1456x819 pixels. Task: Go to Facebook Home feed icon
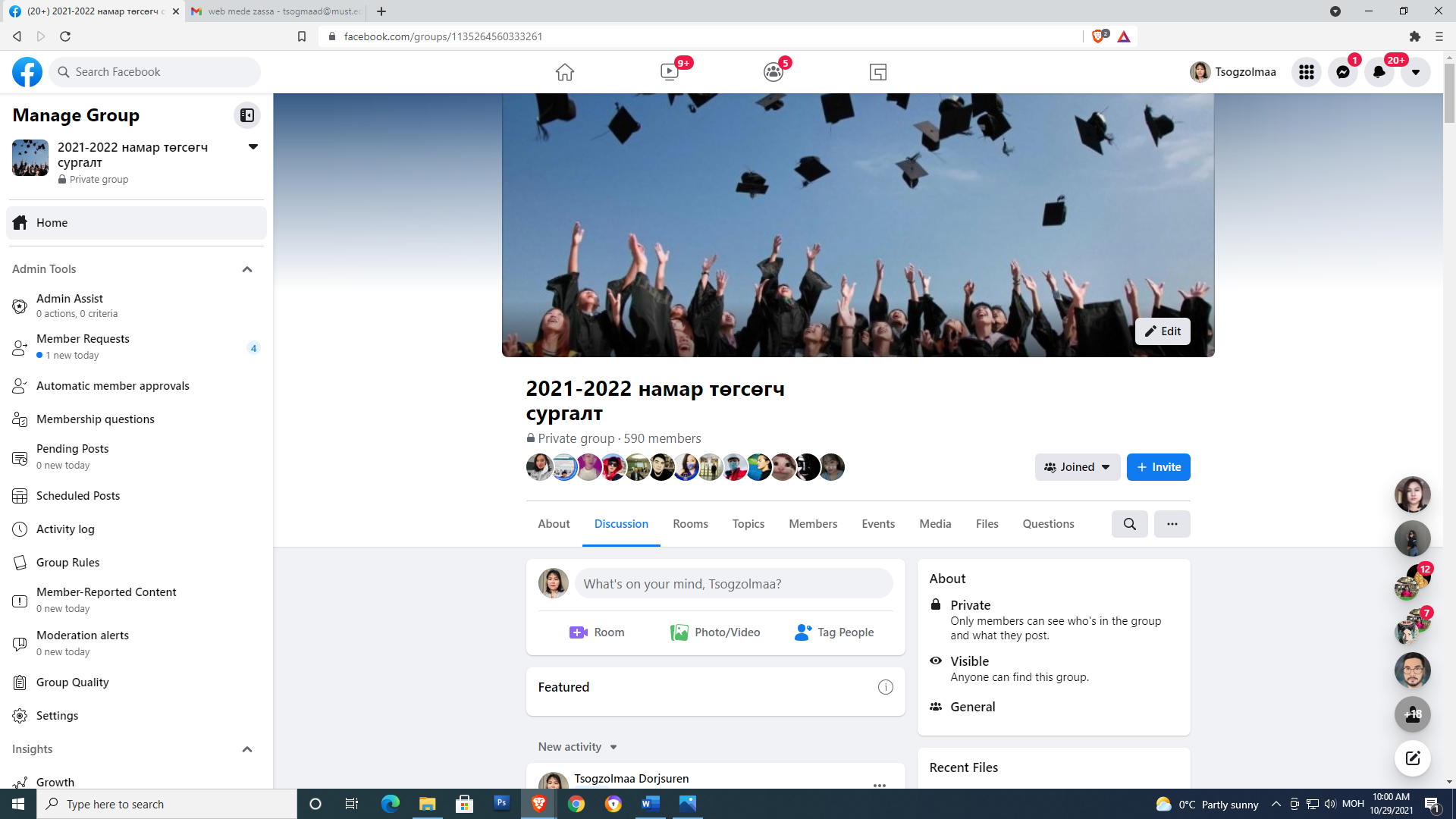click(565, 72)
